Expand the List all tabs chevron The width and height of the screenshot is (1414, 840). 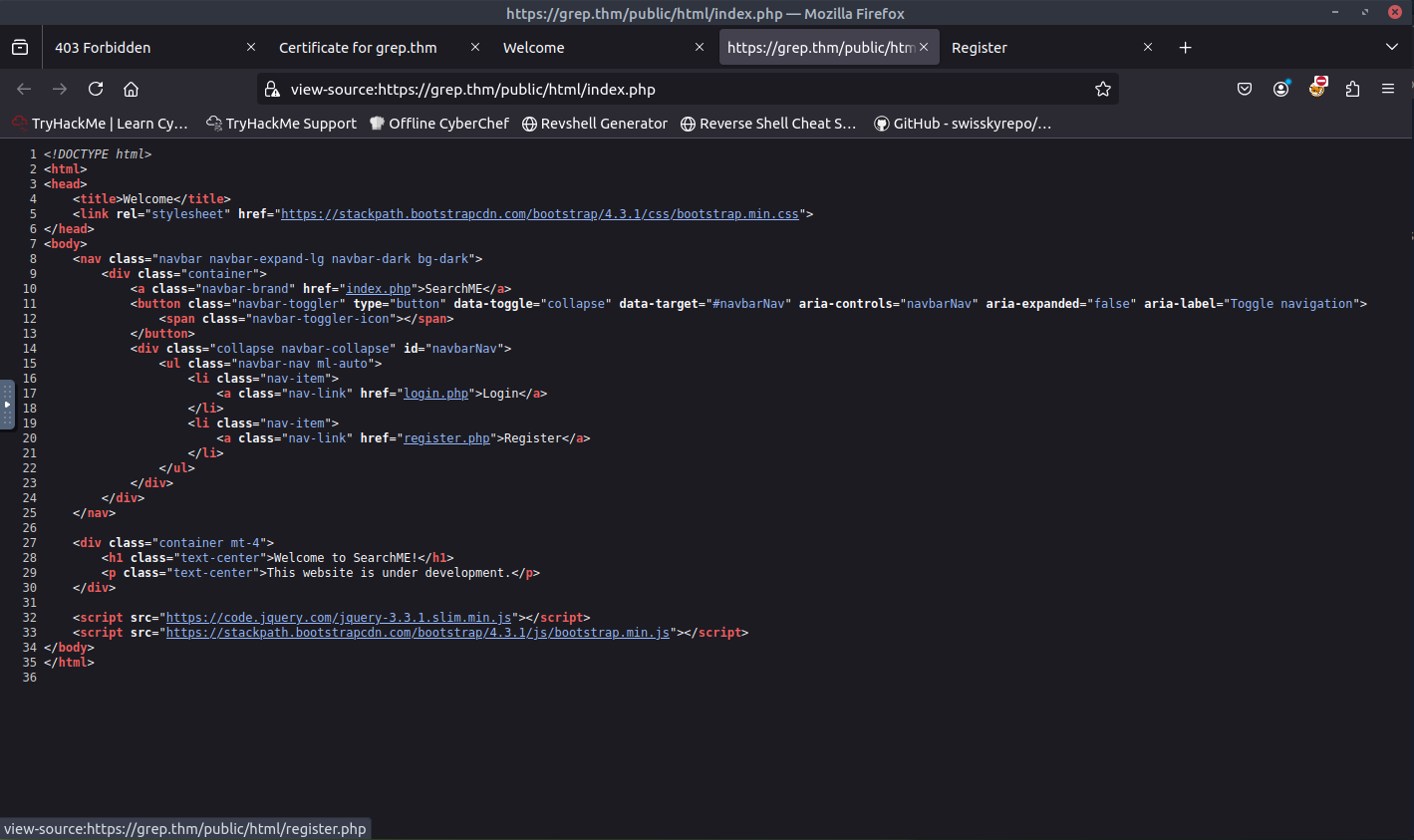[1392, 47]
